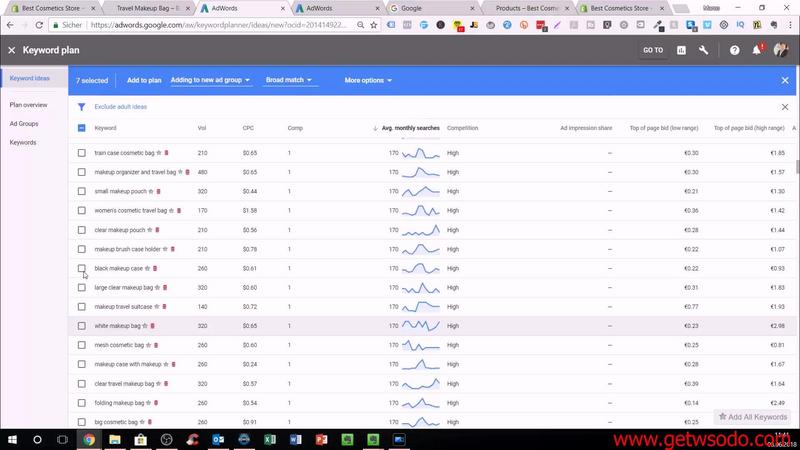Check the mesh cosmetic bag row

[82, 345]
